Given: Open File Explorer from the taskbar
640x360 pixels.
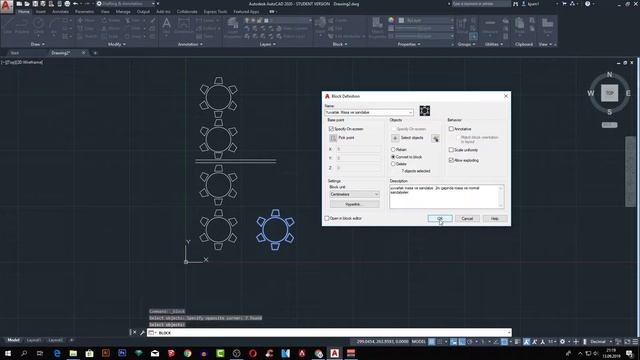Looking at the screenshot, I should (73, 353).
